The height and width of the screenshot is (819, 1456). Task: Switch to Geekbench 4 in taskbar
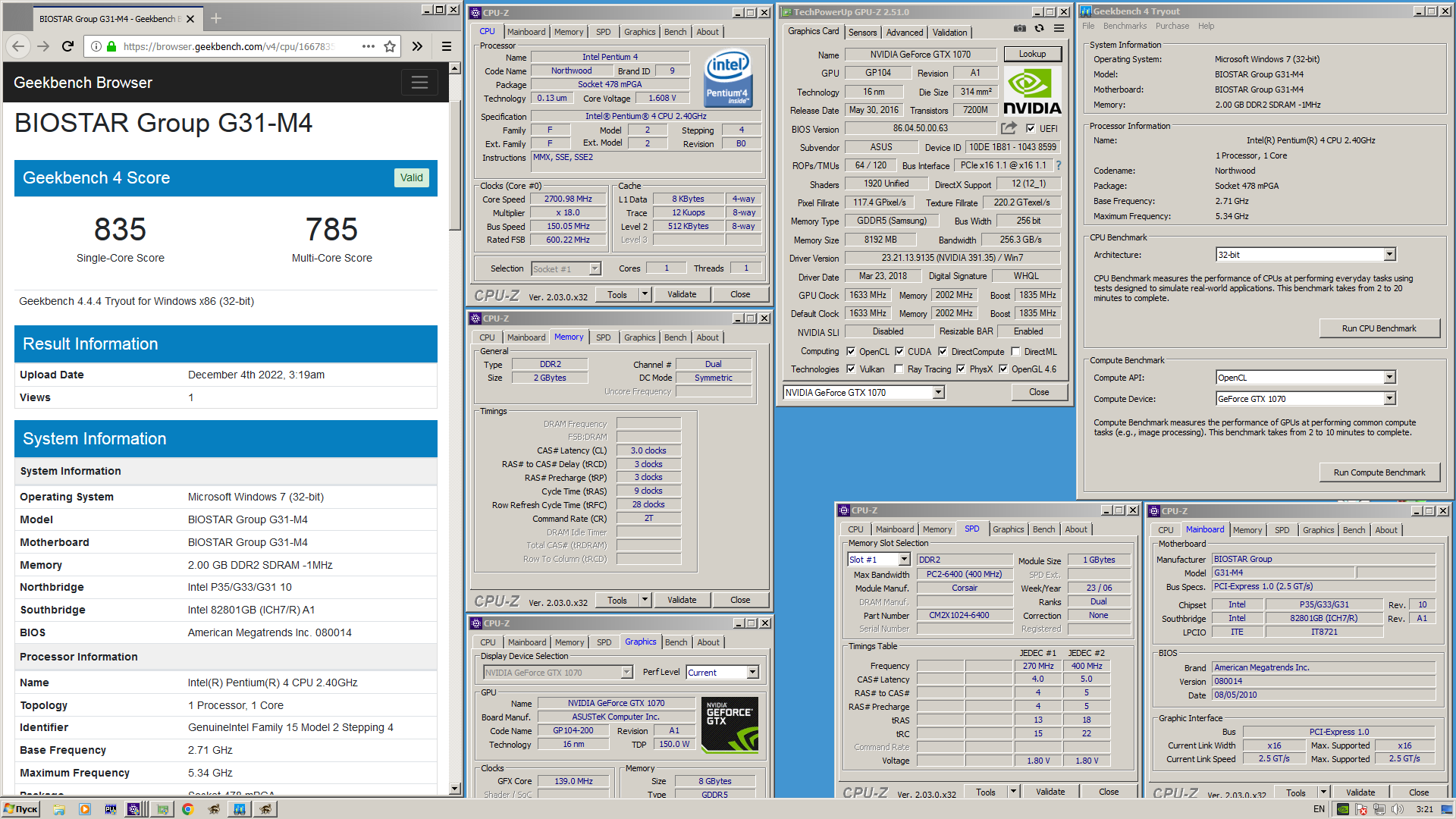click(x=240, y=809)
